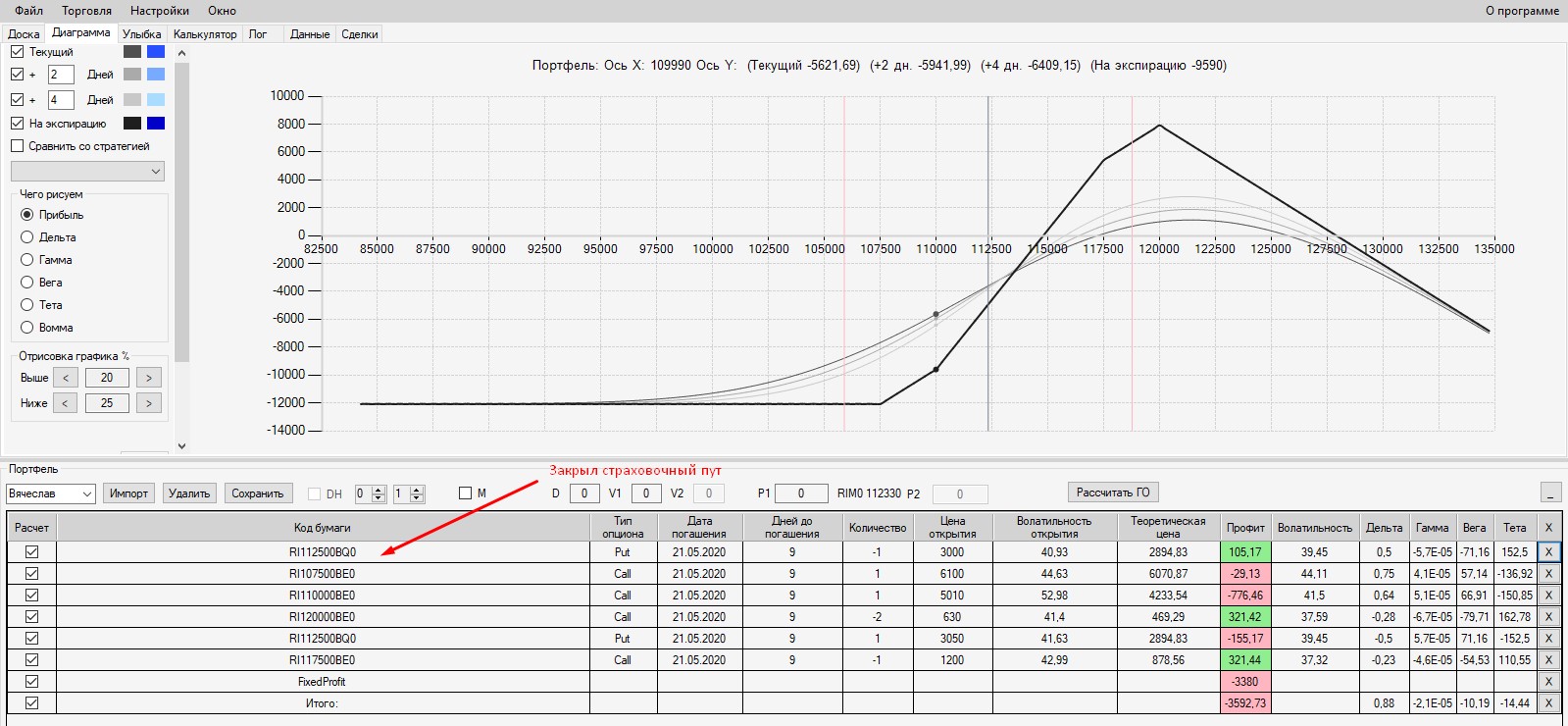The width and height of the screenshot is (1568, 726).
Task: Toggle the plus 4 Дней curve checkbox
Action: [17, 100]
